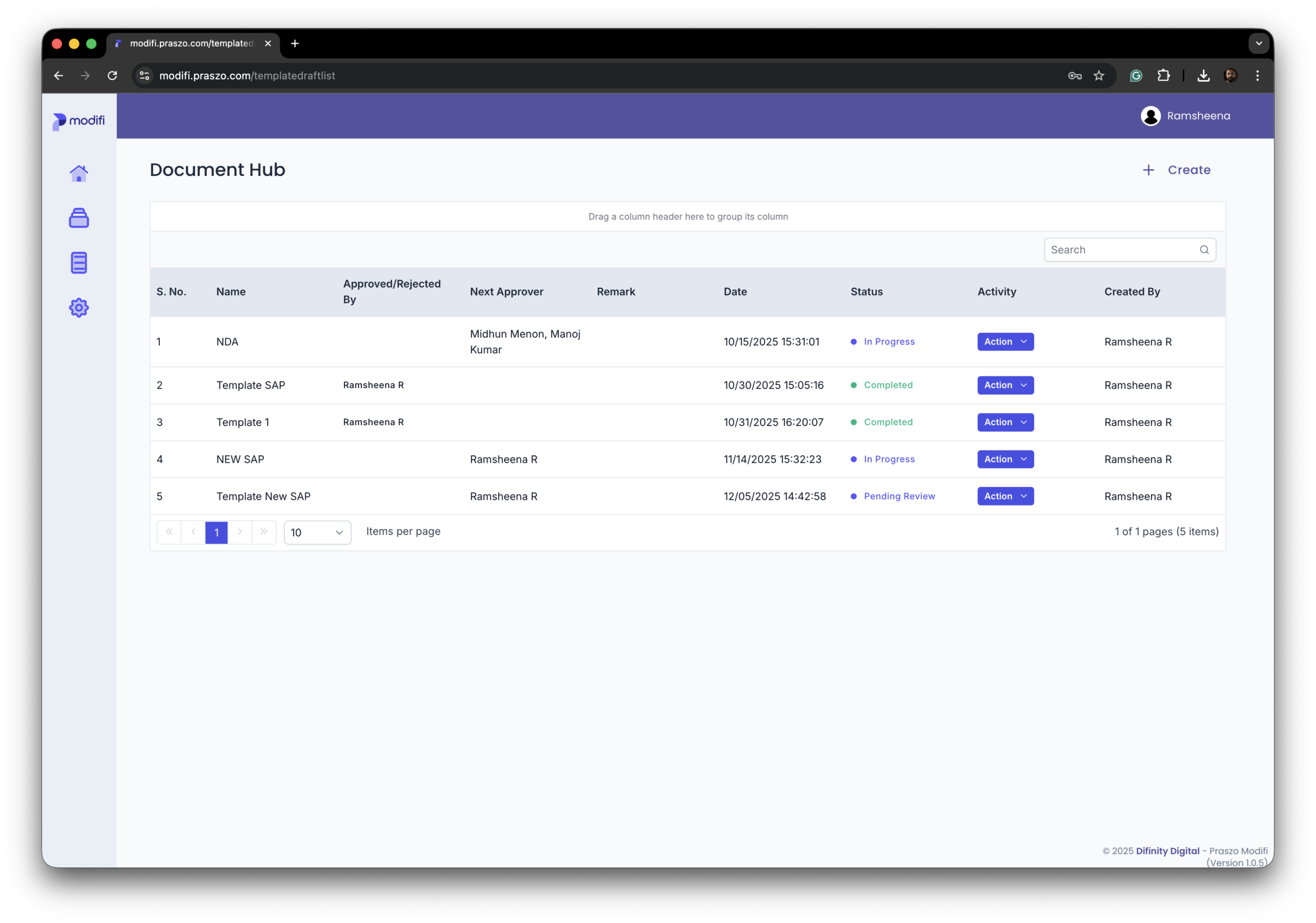Click the modifi logo
The width and height of the screenshot is (1316, 923).
[79, 120]
